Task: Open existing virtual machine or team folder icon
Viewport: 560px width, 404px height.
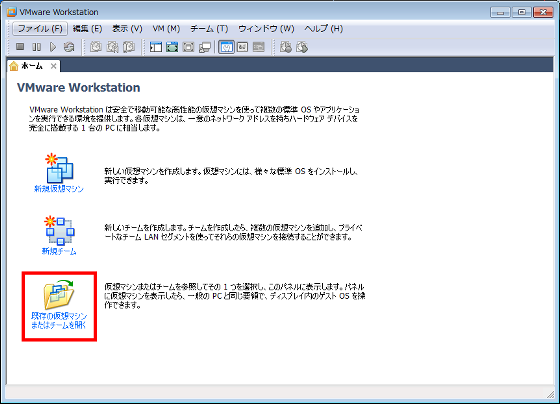Action: [x=59, y=294]
